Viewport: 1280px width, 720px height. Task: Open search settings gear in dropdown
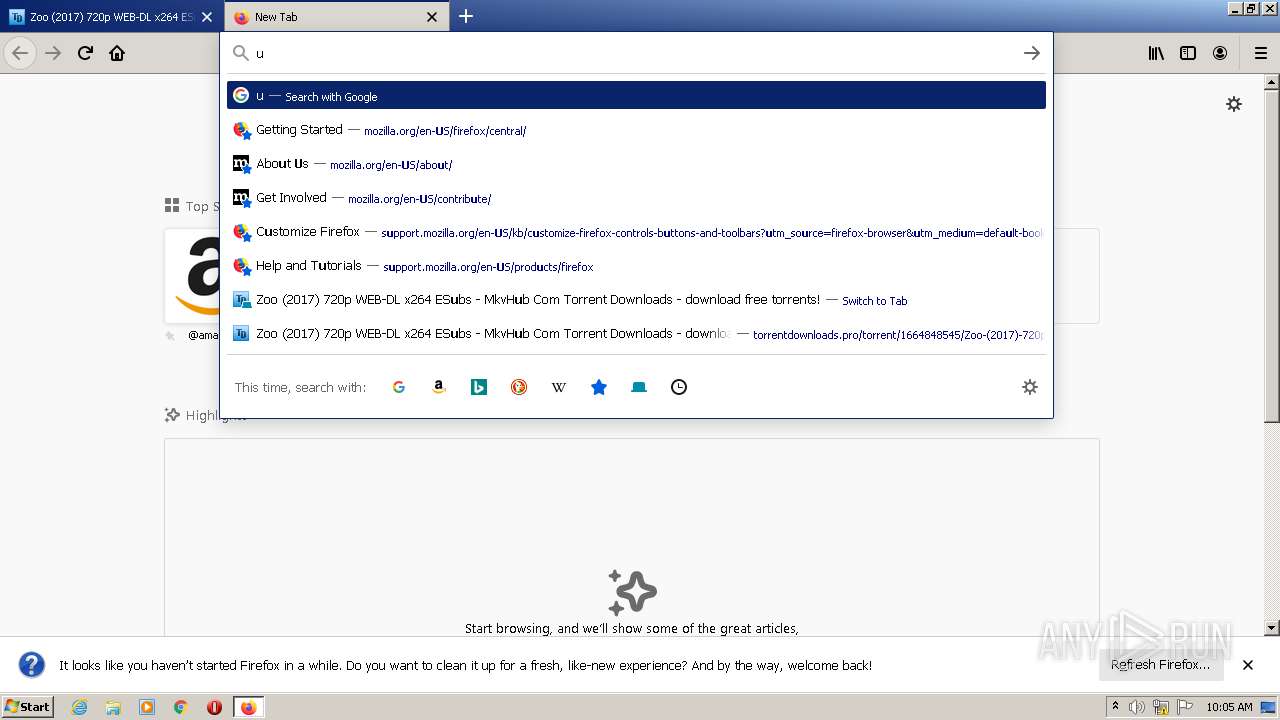point(1030,387)
